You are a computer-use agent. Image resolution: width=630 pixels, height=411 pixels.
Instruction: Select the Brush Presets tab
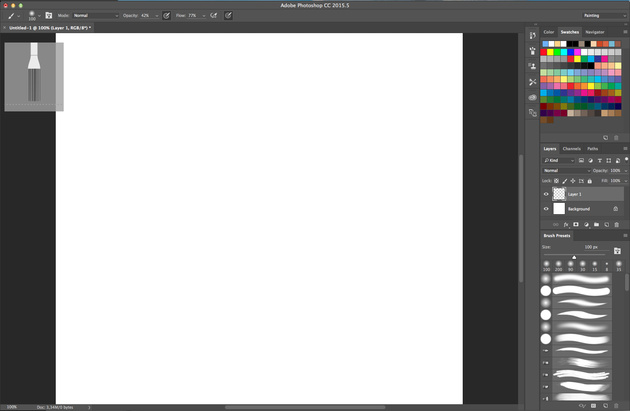point(557,236)
